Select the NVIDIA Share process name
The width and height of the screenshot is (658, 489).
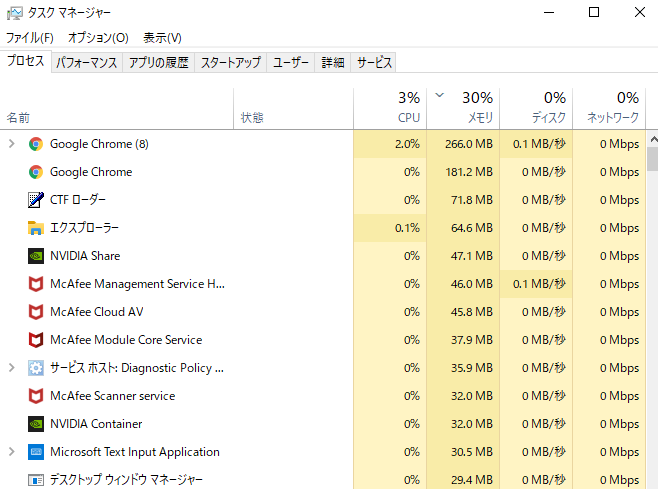(85, 256)
